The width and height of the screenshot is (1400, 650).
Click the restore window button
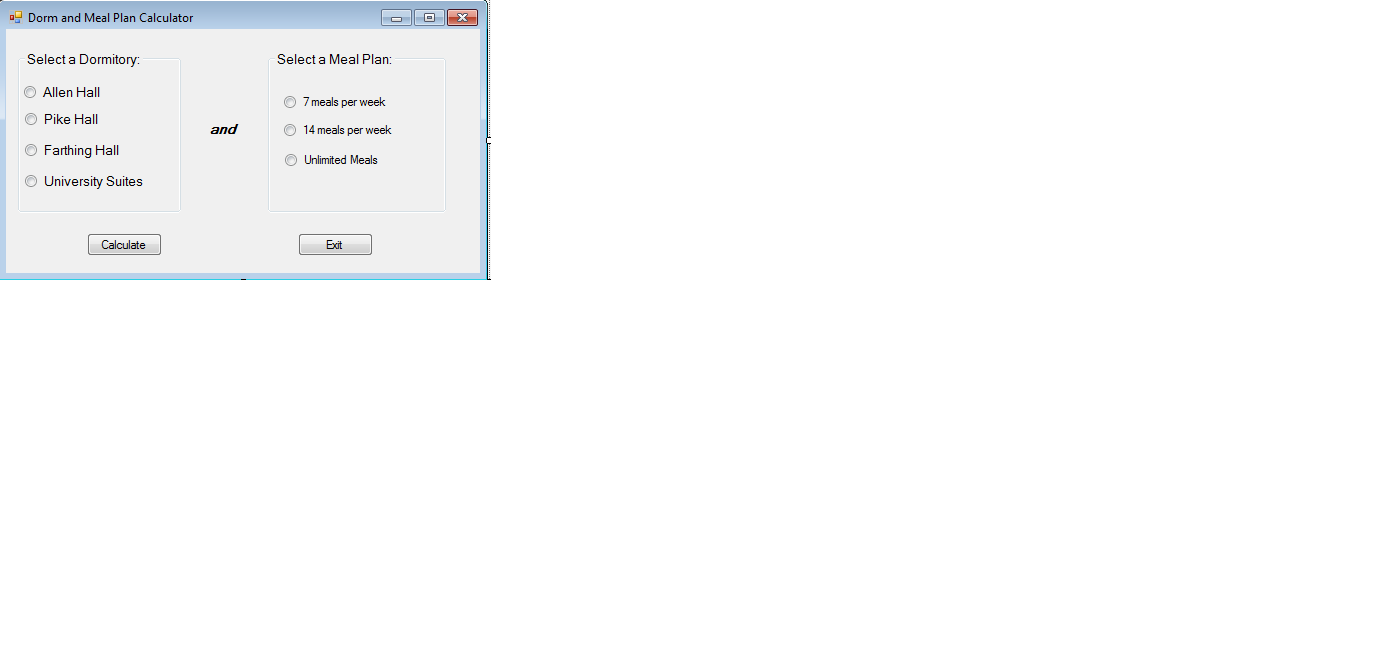point(429,17)
